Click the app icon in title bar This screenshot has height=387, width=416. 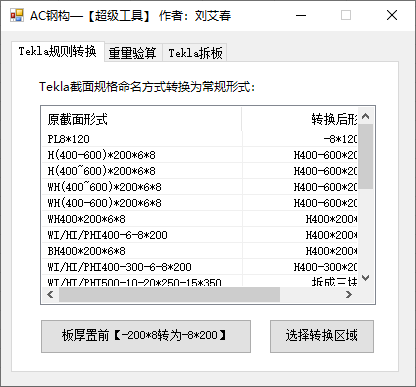[x=17, y=15]
